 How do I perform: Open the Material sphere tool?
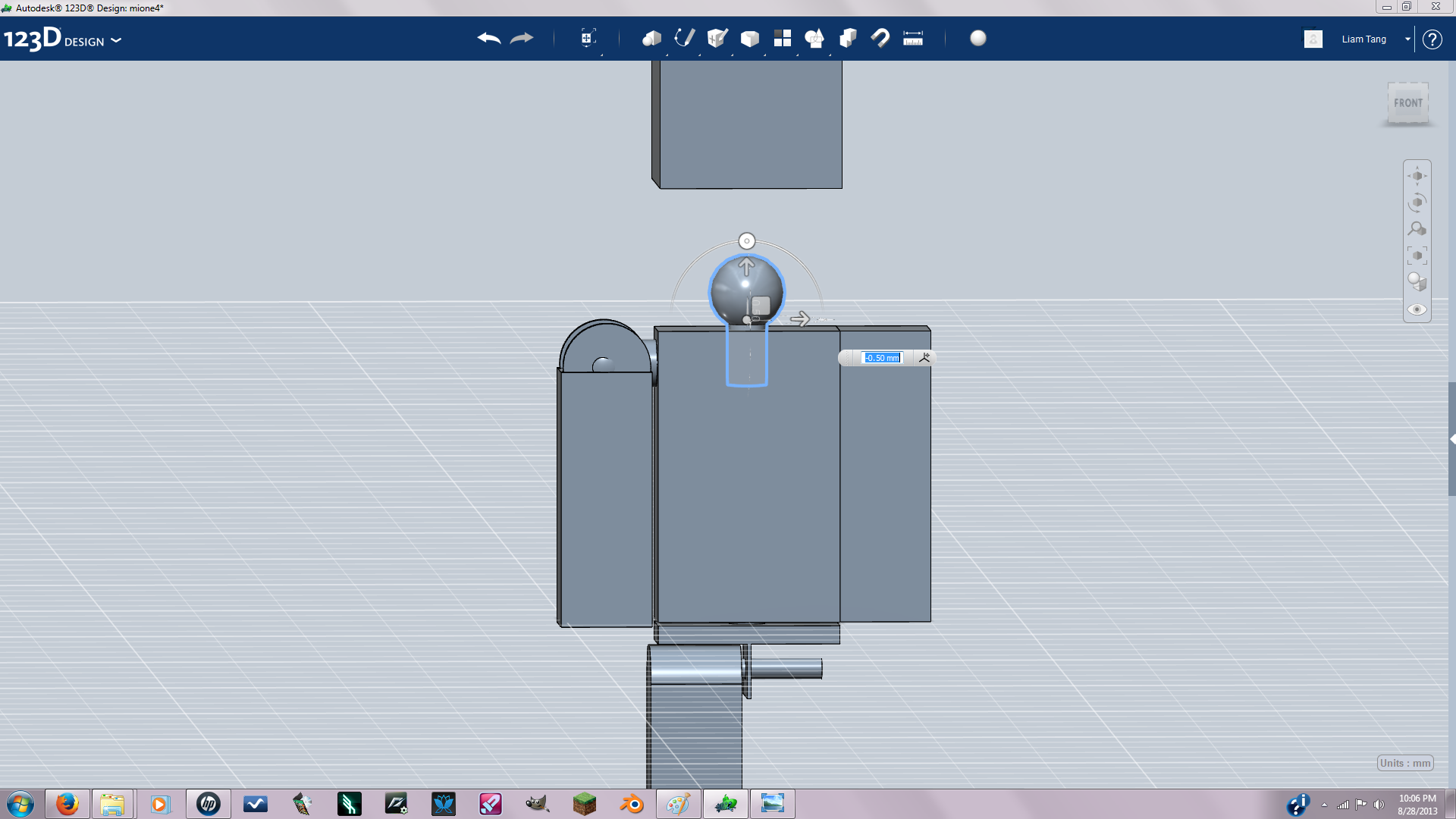[x=978, y=38]
